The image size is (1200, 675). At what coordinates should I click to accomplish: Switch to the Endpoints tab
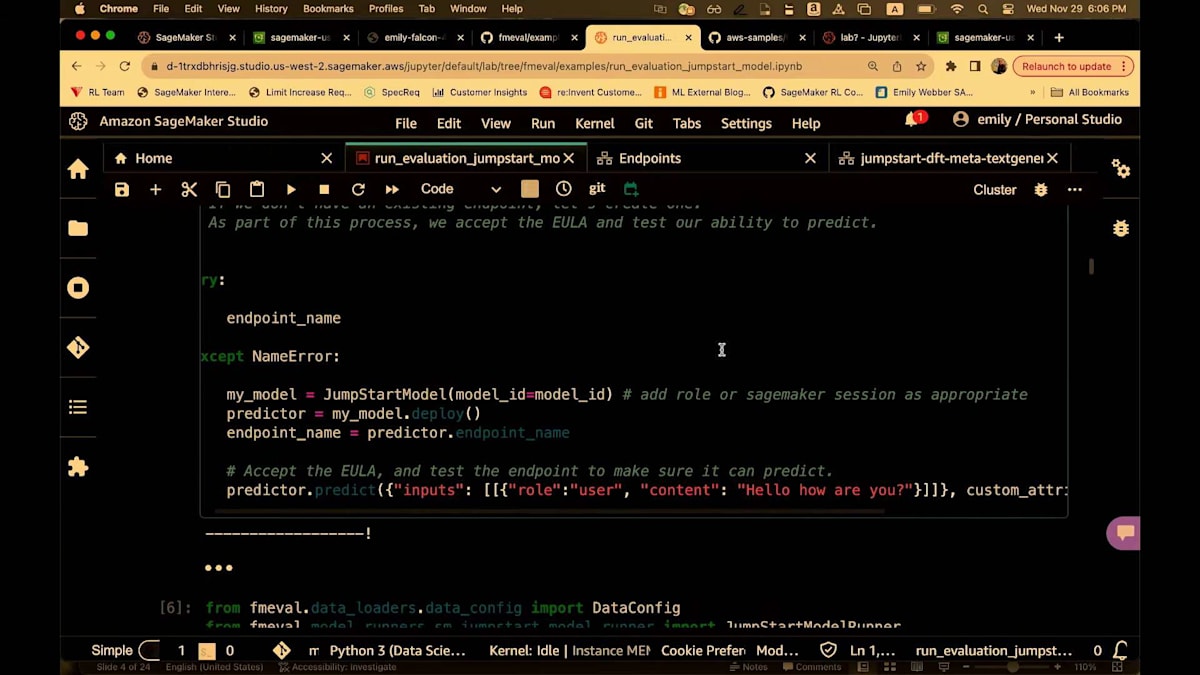[649, 158]
